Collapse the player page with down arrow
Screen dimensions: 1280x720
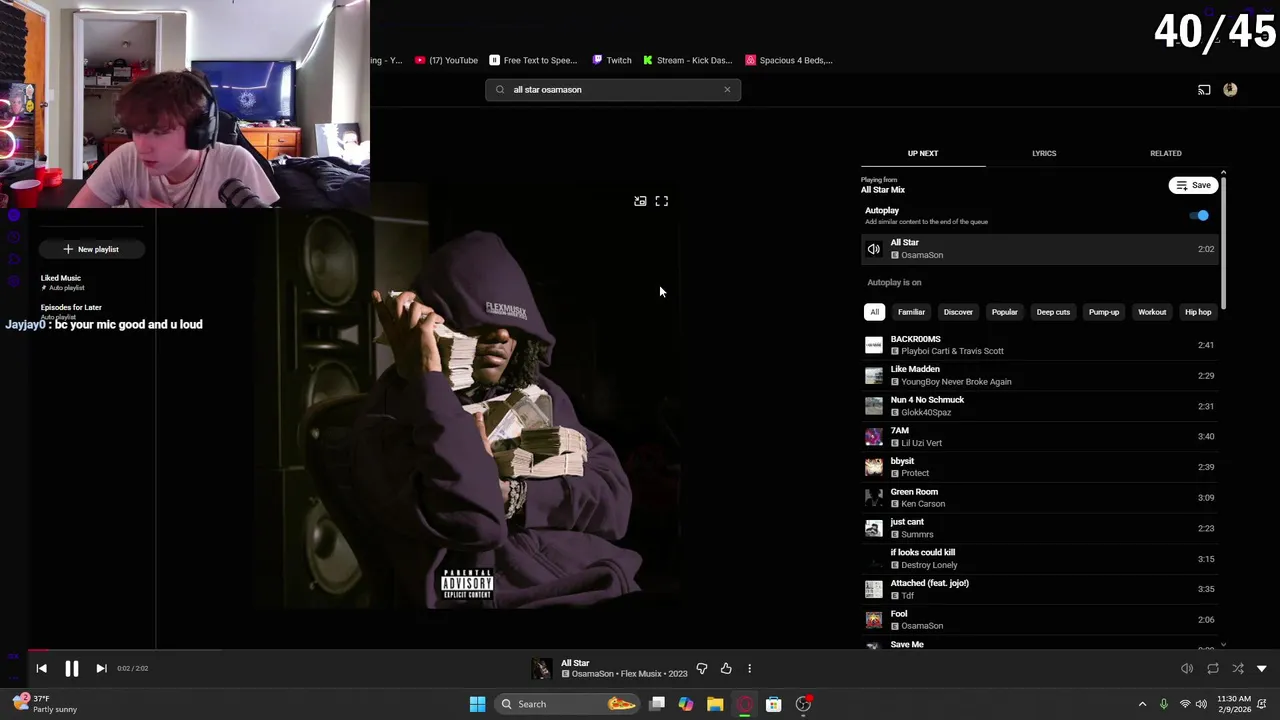tap(1262, 668)
